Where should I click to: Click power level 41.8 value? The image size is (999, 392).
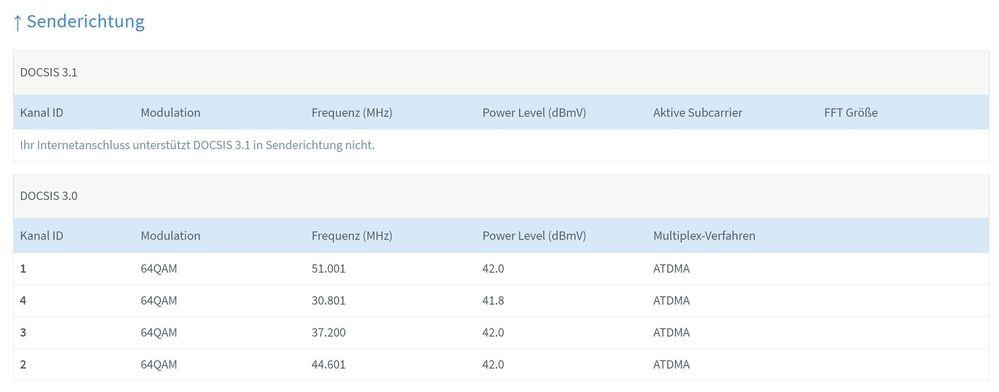tap(493, 301)
